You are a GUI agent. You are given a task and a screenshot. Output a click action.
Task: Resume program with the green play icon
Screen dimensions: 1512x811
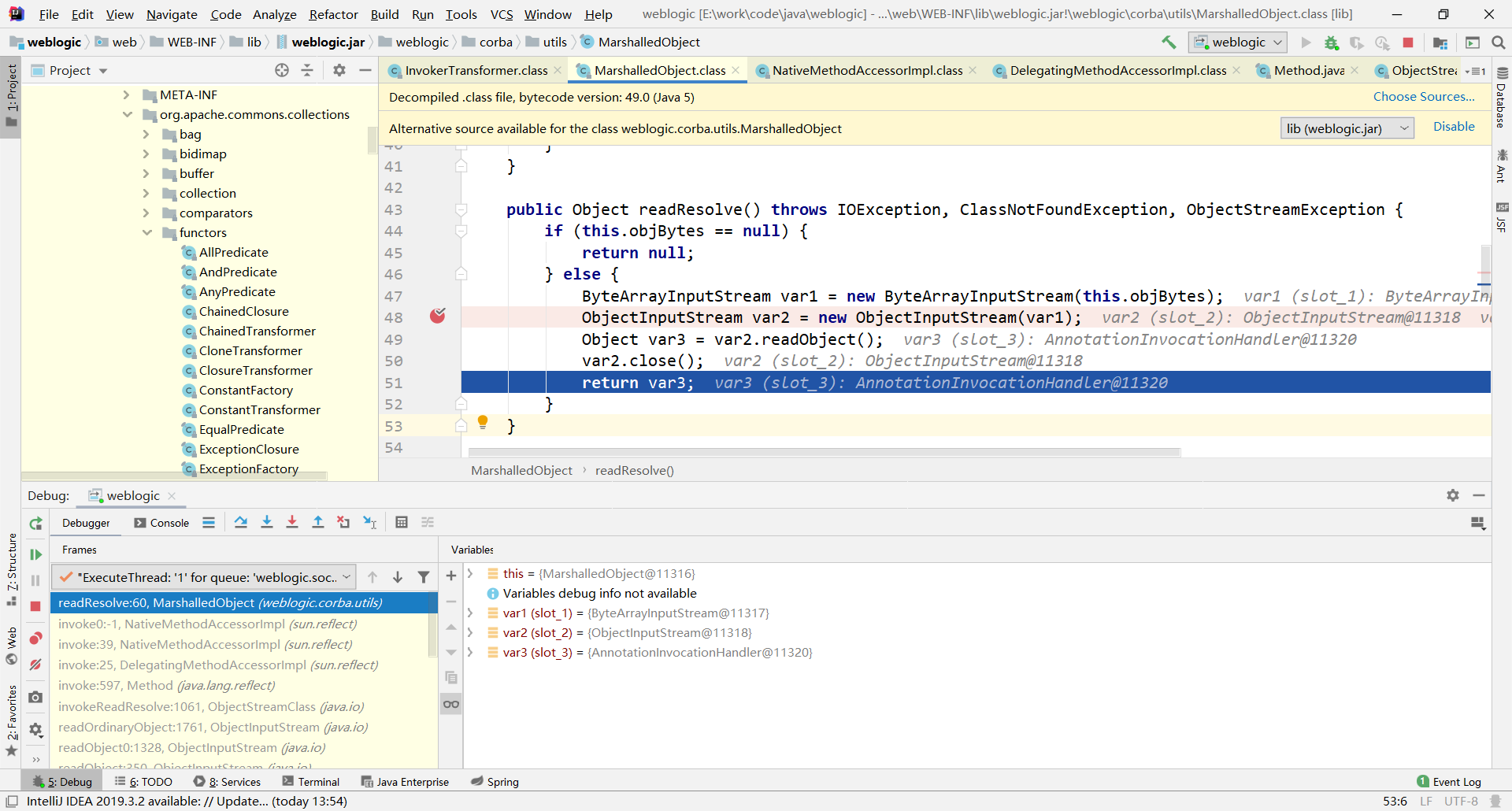point(35,554)
